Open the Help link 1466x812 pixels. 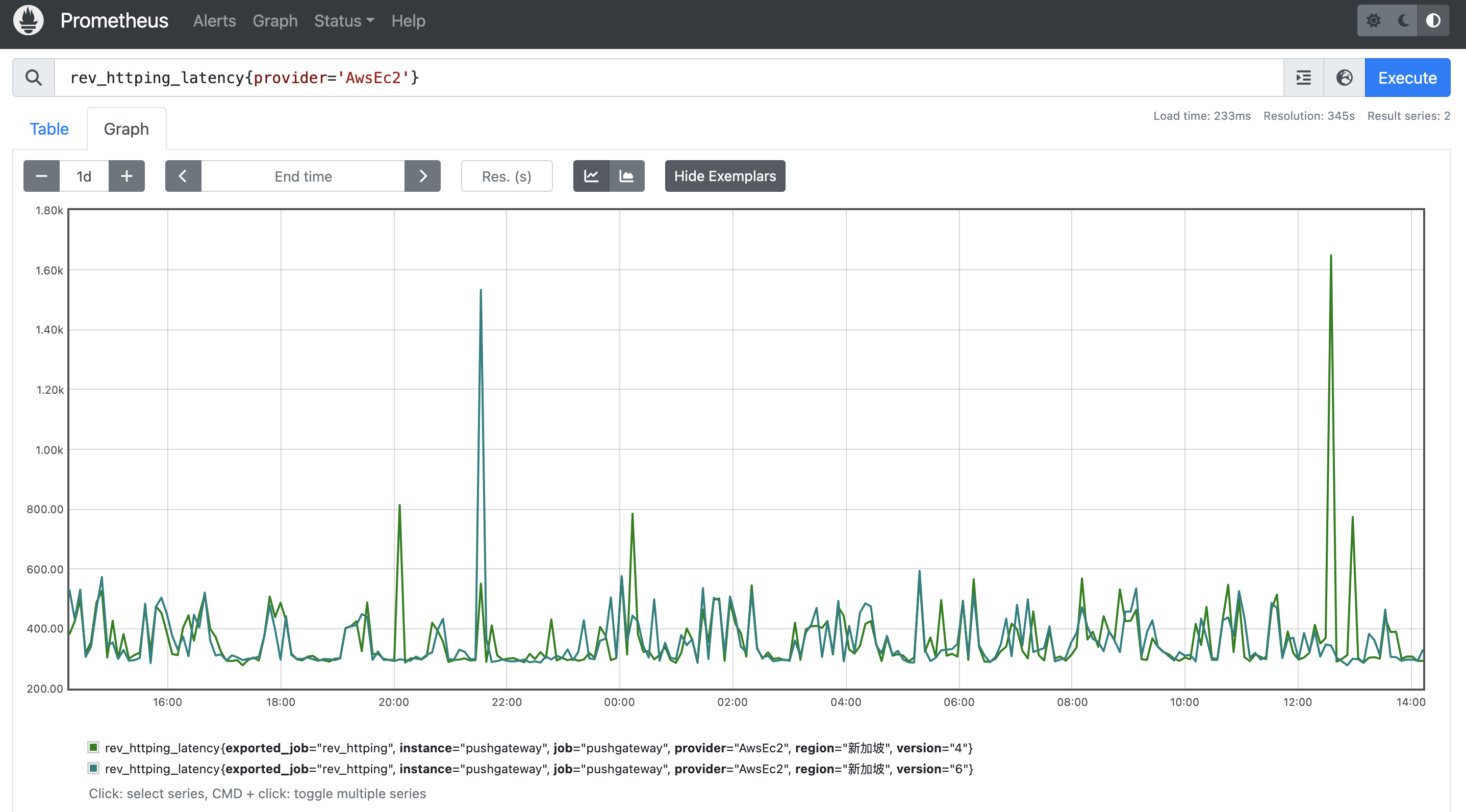tap(408, 20)
